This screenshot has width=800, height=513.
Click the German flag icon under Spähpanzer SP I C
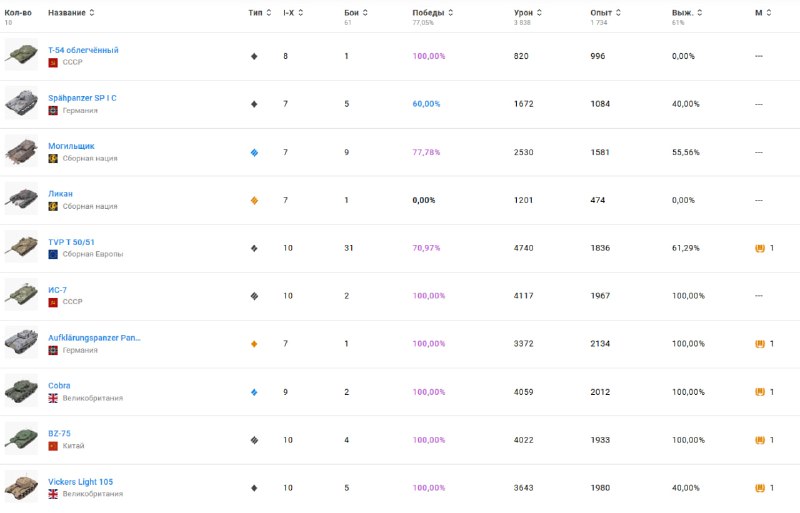click(53, 110)
